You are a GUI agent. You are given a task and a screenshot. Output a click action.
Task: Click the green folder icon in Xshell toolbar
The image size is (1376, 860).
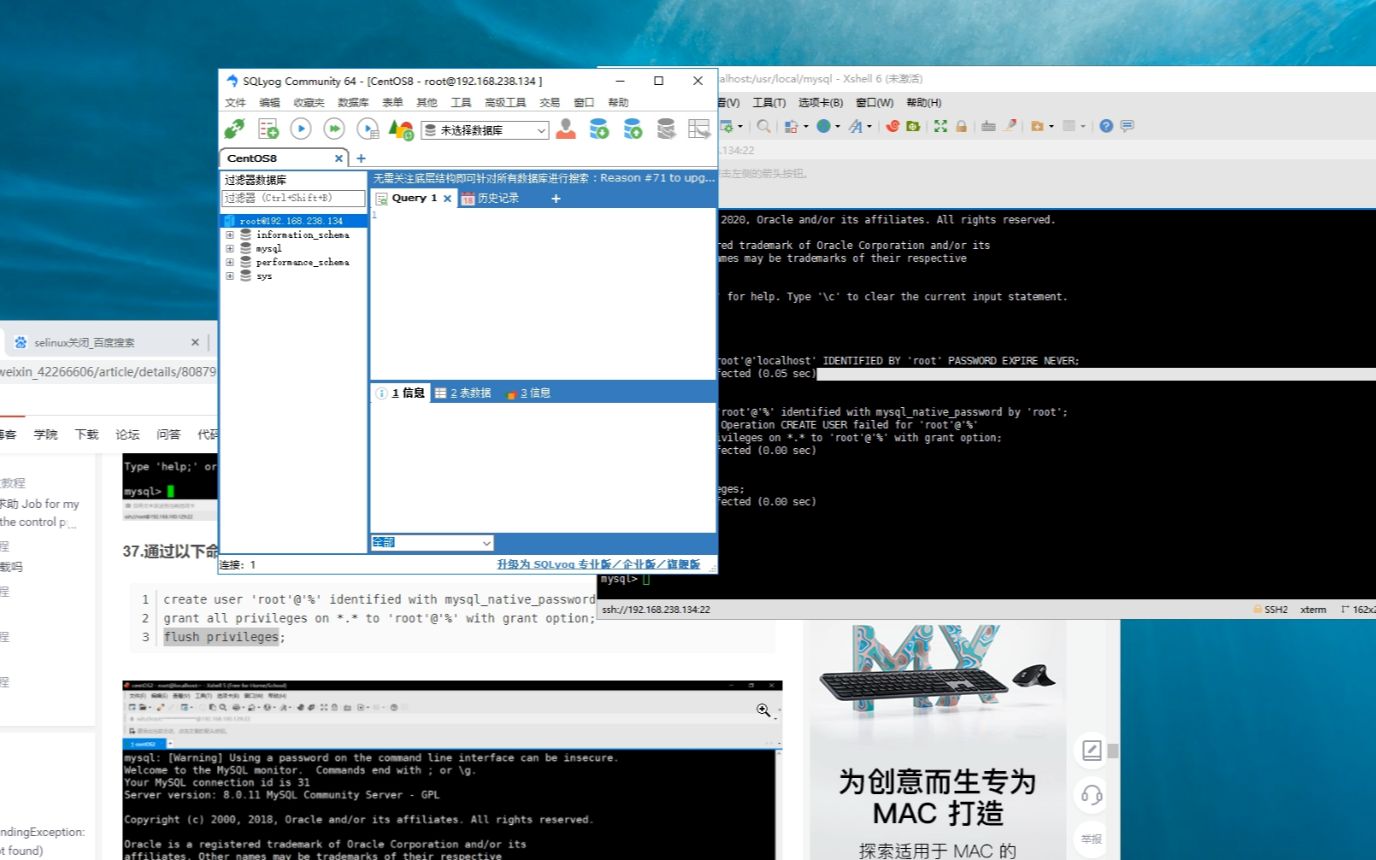point(913,126)
